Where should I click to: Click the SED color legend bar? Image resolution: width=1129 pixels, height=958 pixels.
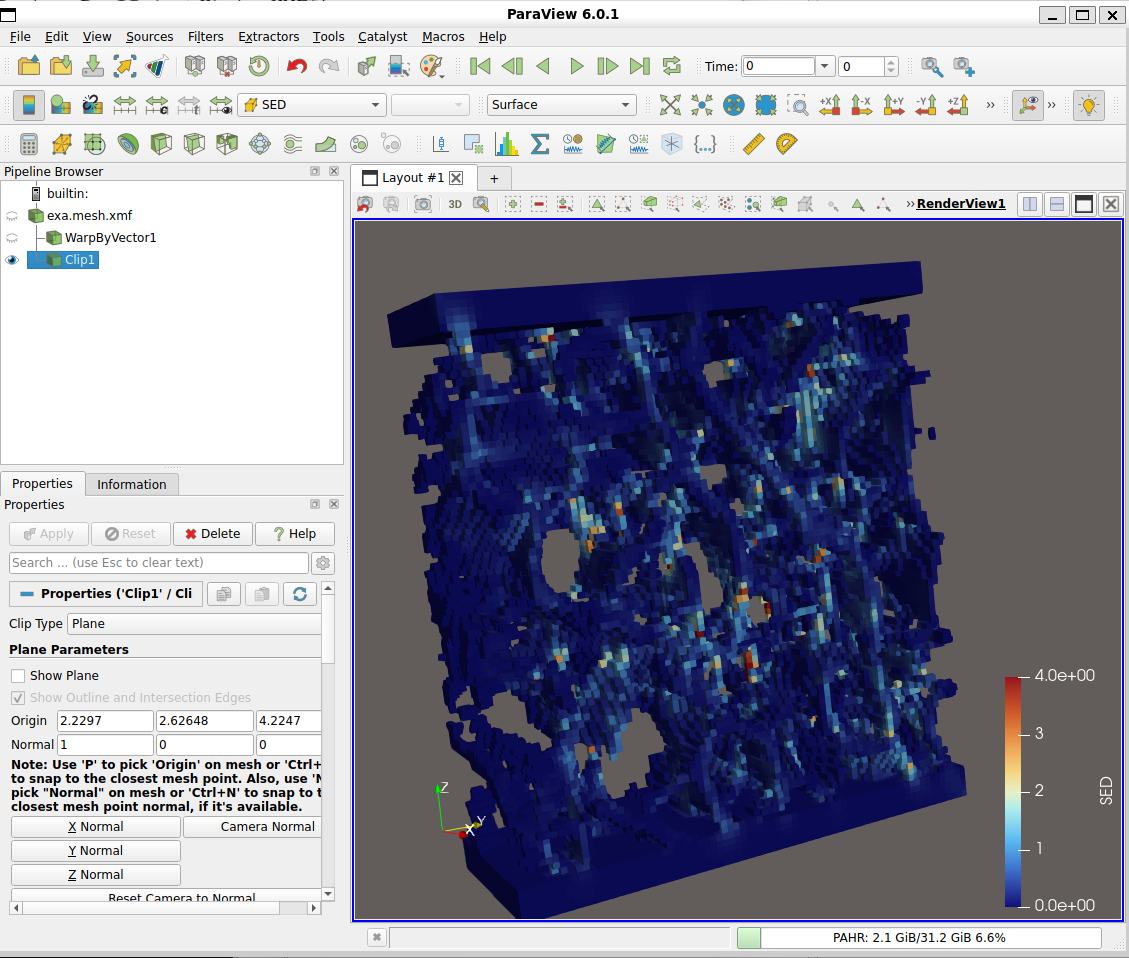coord(1014,792)
